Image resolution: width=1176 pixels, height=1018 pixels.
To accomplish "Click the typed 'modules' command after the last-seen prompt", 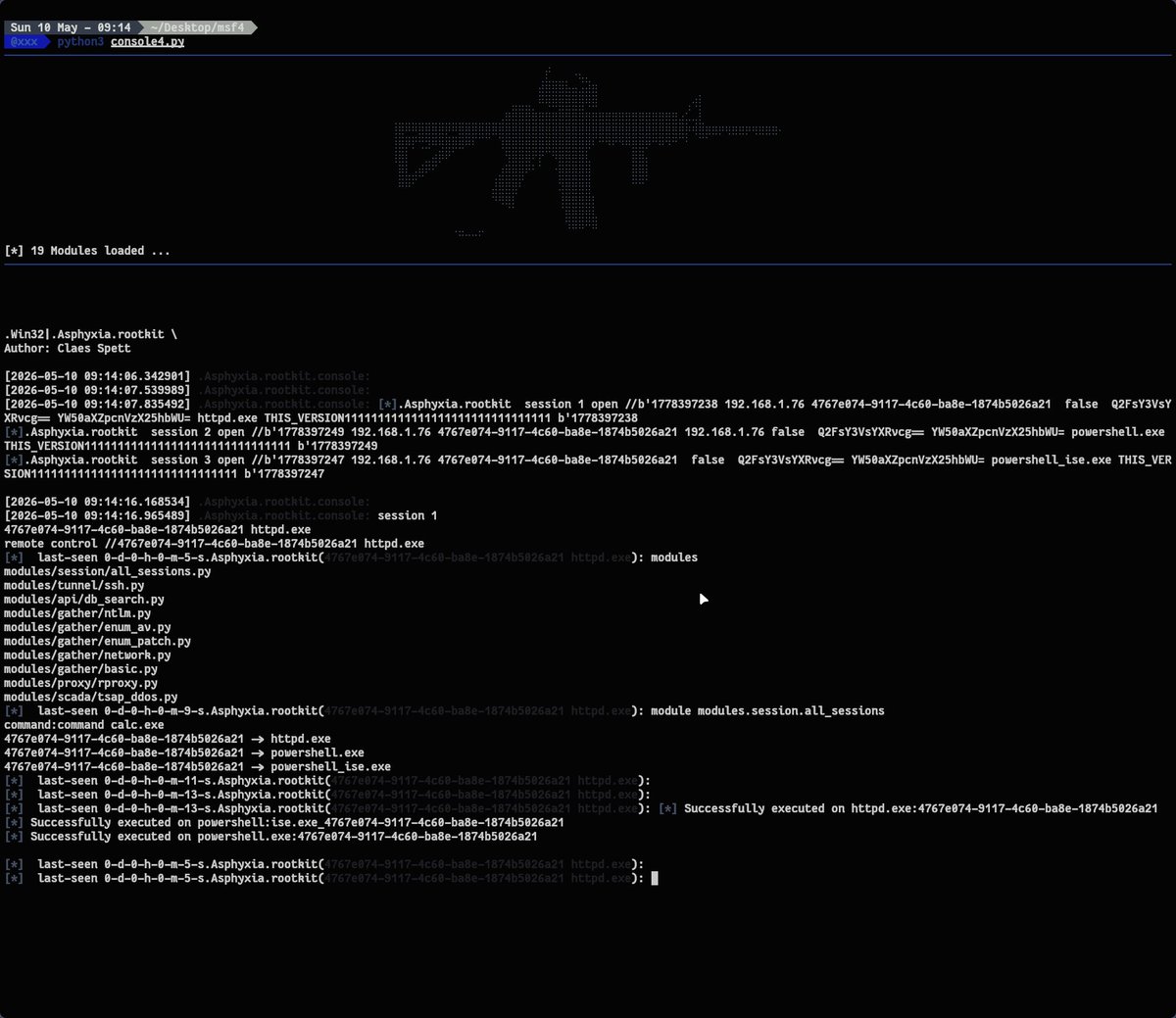I will click(674, 557).
